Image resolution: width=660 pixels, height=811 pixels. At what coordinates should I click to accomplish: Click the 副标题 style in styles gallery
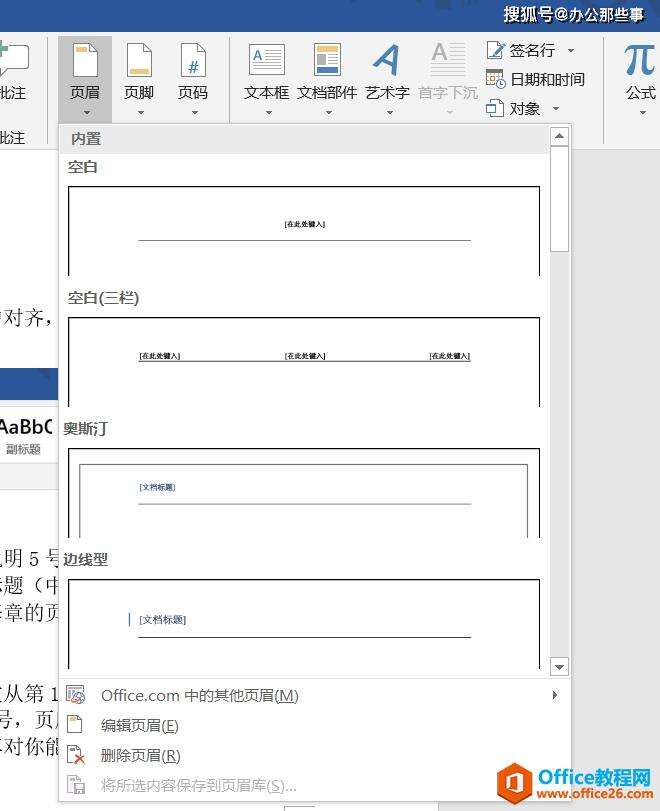point(25,434)
